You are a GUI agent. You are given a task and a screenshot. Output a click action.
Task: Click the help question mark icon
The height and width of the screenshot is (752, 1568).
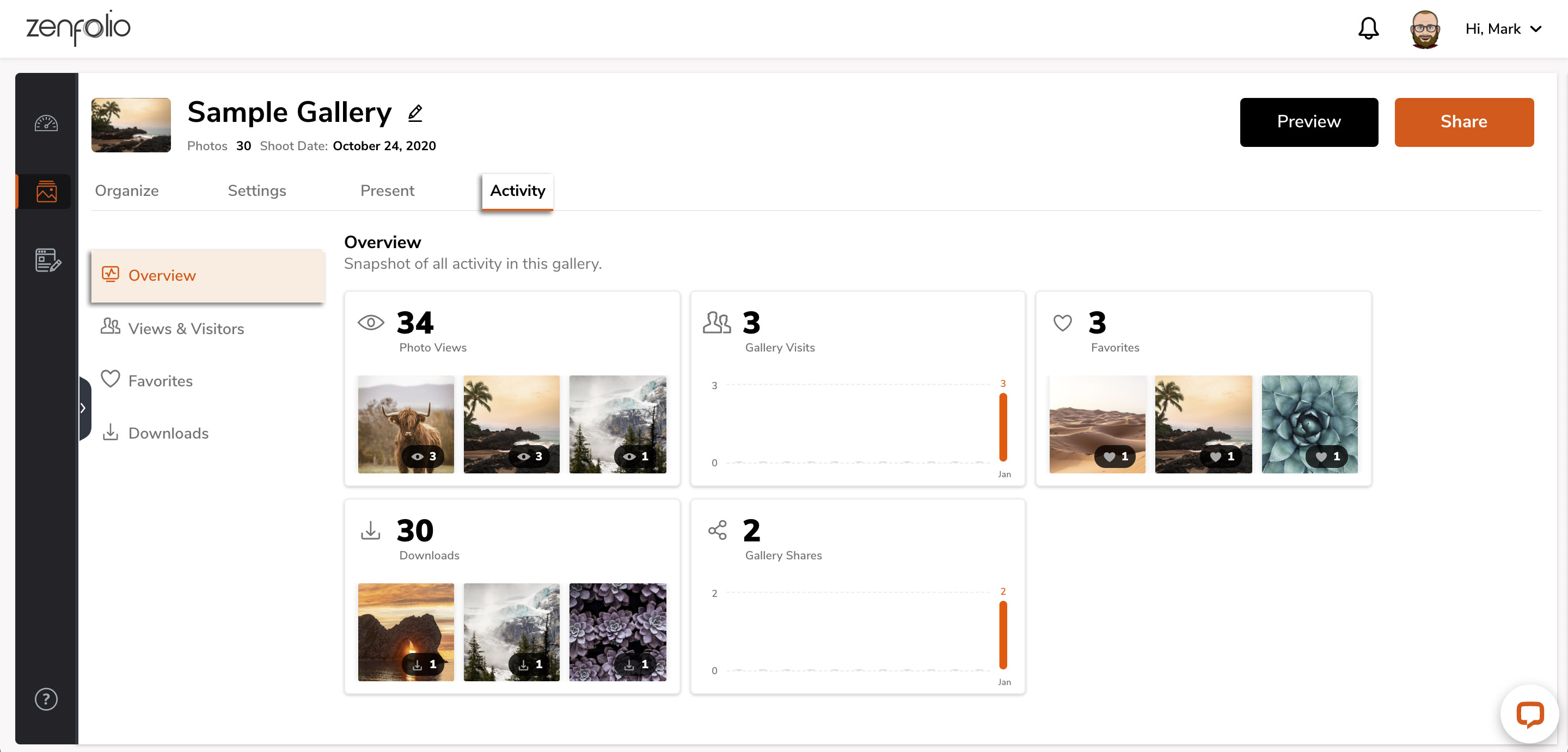(45, 699)
